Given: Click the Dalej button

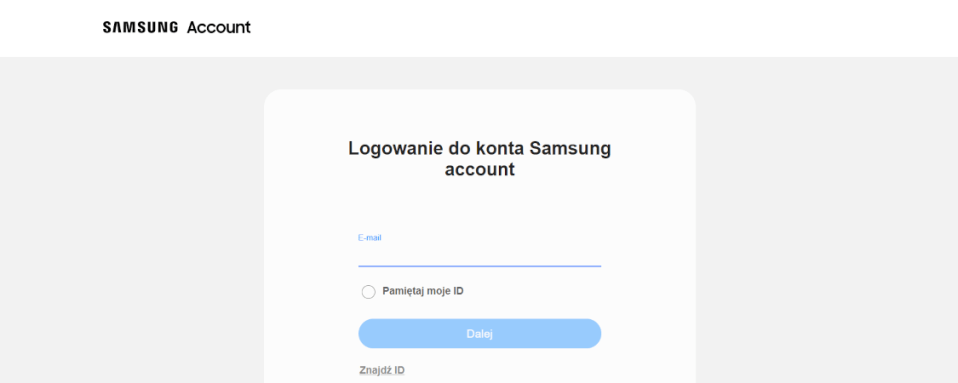Looking at the screenshot, I should pyautogui.click(x=480, y=334).
